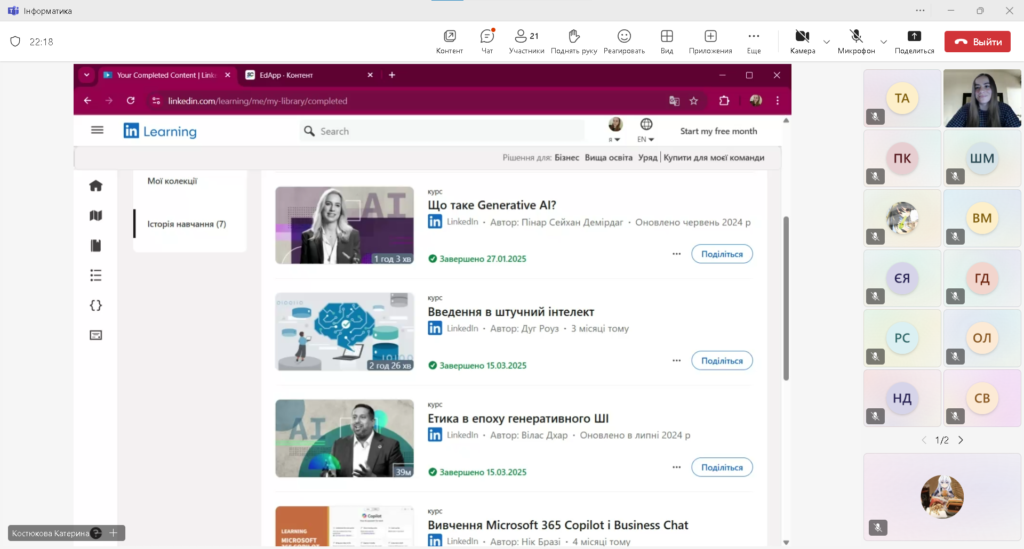This screenshot has height=549, width=1024.
Task: Go to next participants page arrow
Action: pos(961,440)
